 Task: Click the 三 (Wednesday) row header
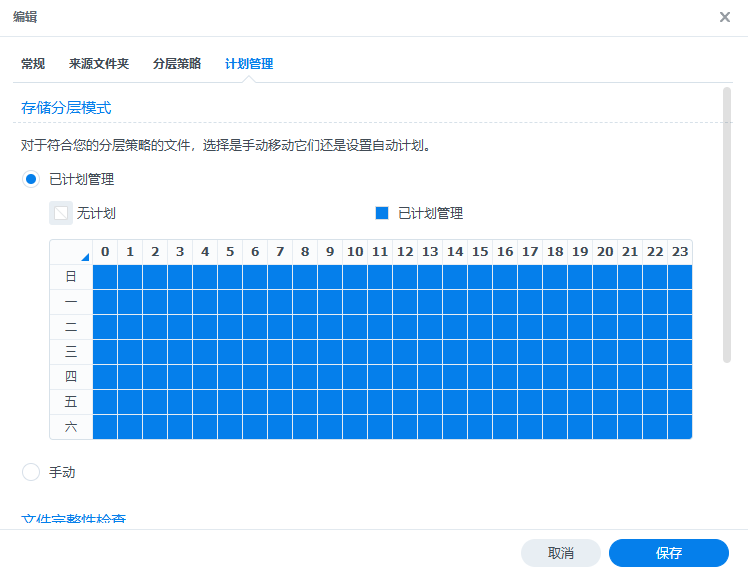71,352
